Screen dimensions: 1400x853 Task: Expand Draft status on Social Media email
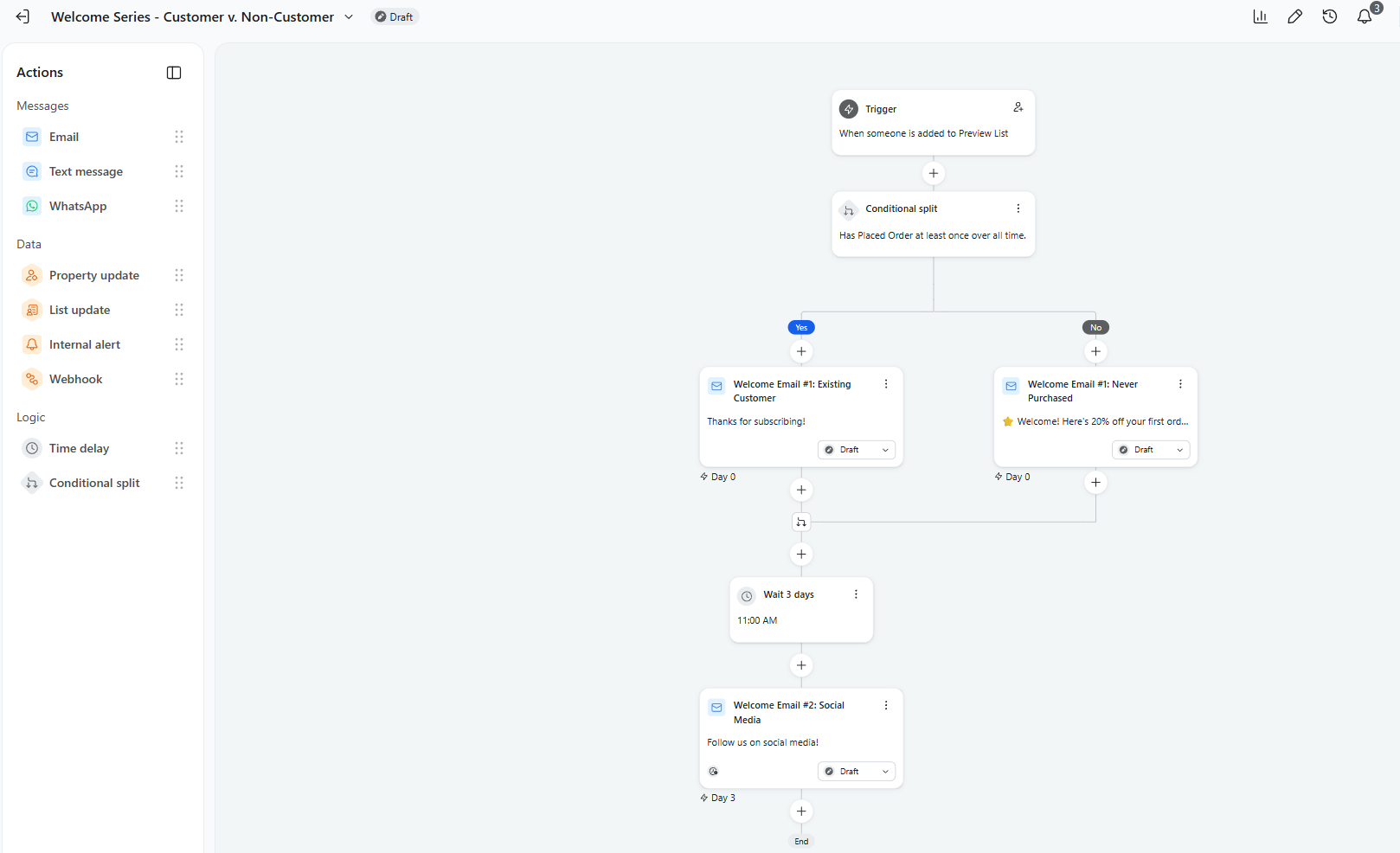coord(857,772)
